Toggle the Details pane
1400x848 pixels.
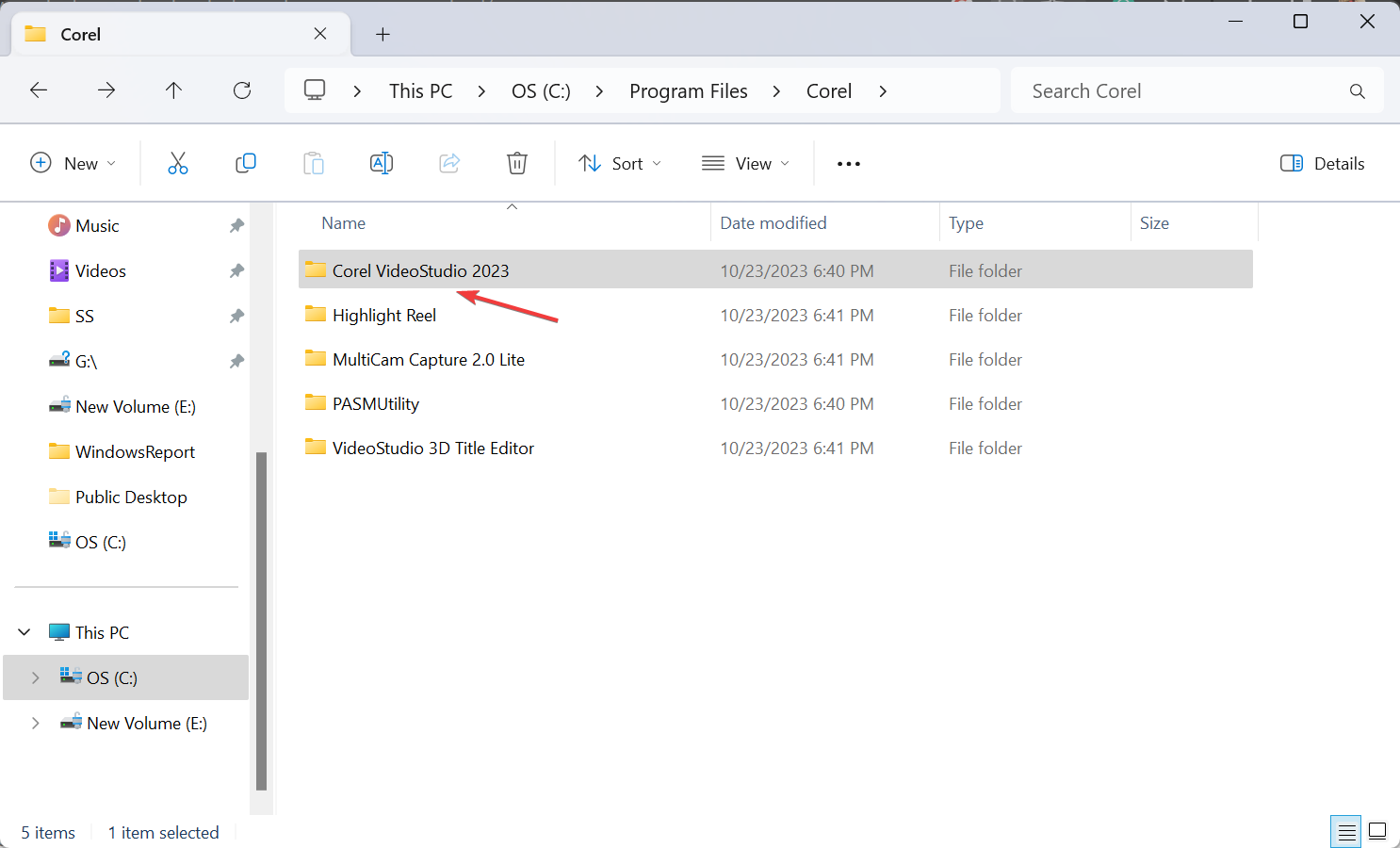tap(1323, 163)
